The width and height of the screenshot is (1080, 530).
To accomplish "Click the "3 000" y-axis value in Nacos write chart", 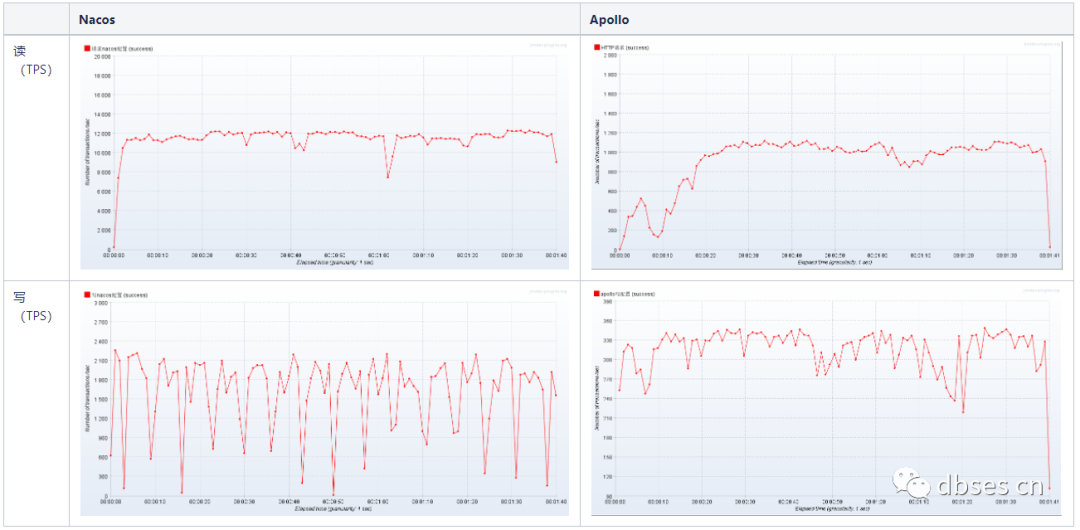I will click(103, 303).
